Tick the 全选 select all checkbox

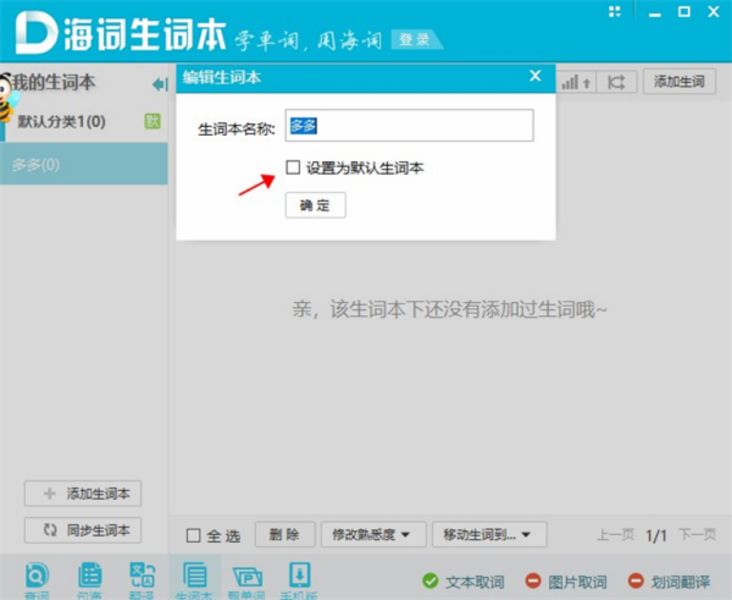tap(193, 535)
